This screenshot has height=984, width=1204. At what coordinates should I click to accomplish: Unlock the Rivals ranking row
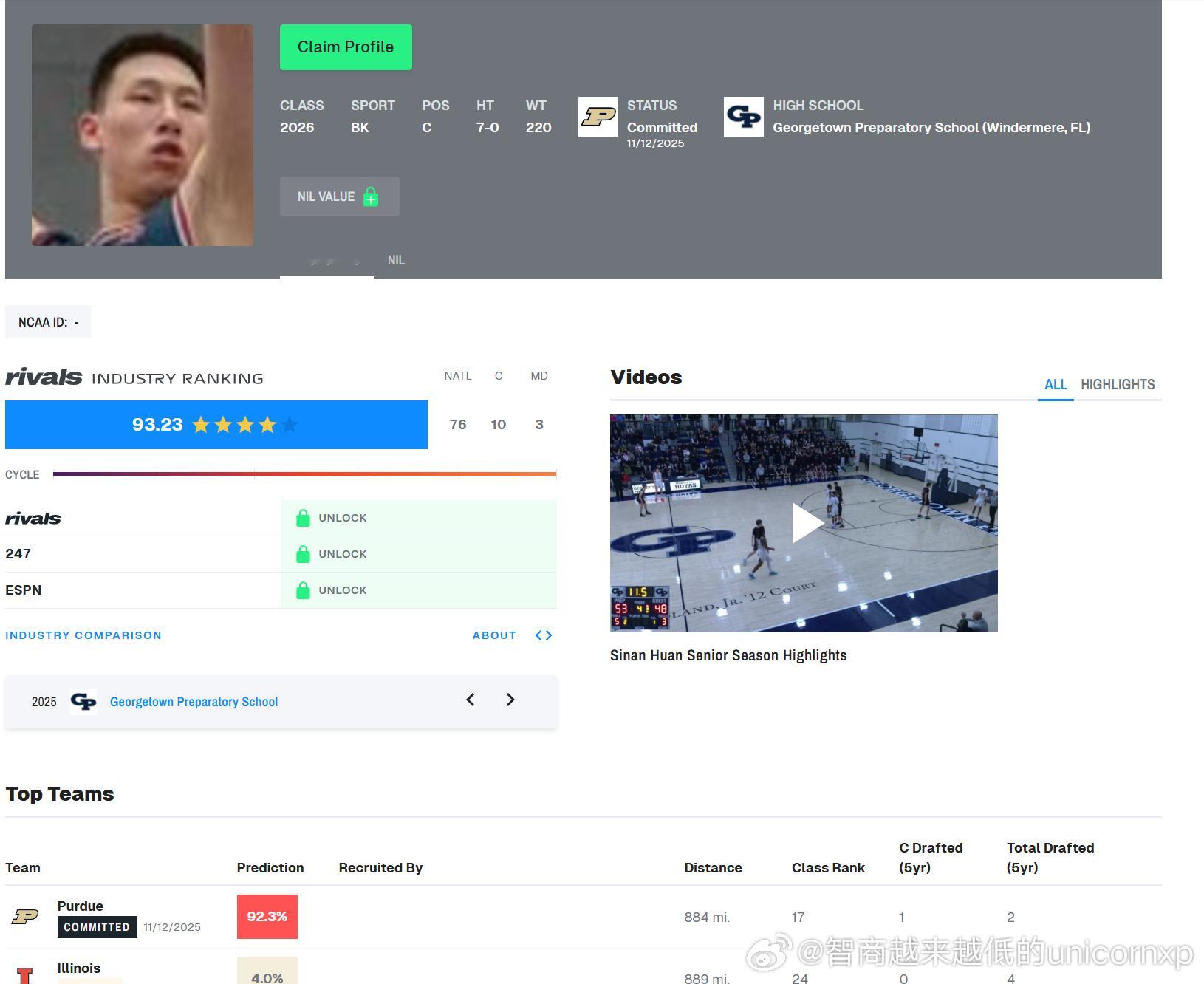[x=419, y=518]
